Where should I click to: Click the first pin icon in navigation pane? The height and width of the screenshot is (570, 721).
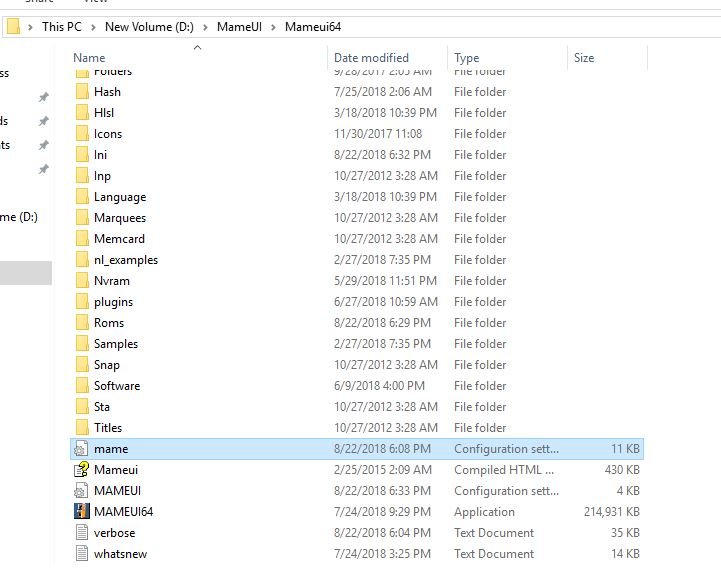click(43, 97)
